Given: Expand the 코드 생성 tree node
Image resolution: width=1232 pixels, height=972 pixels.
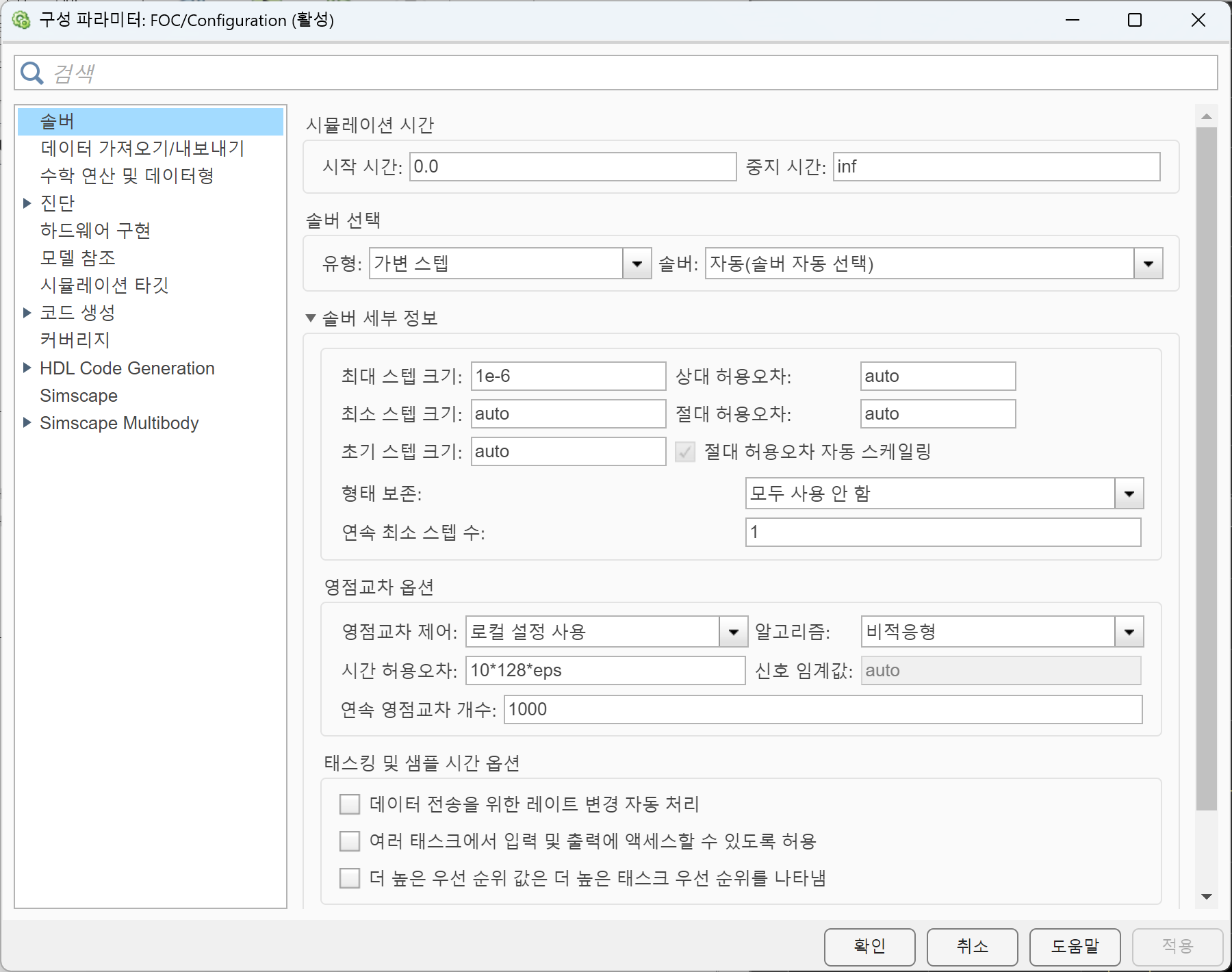Looking at the screenshot, I should click(27, 313).
